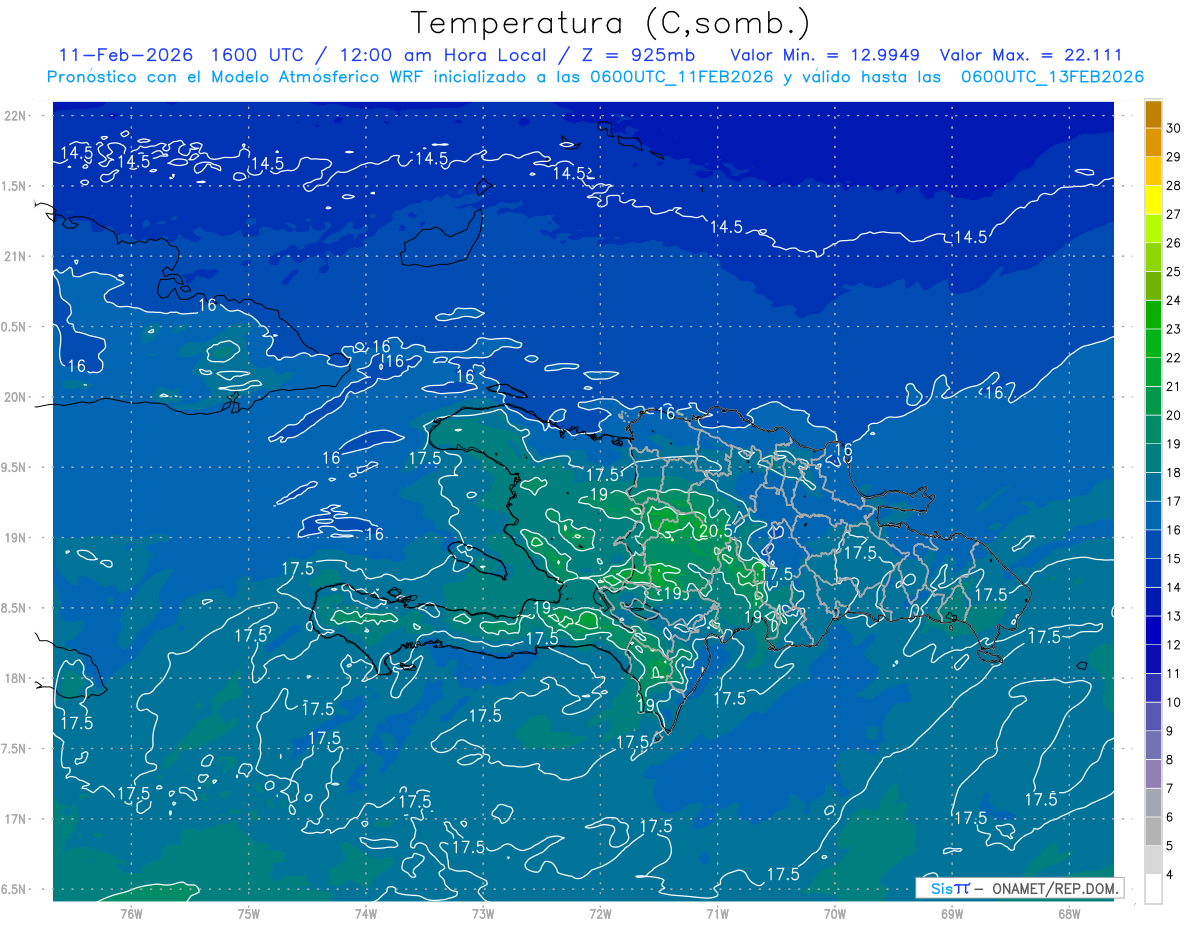This screenshot has height=927, width=1200.
Task: Click the '76W' longitude axis label
Action: click(131, 914)
